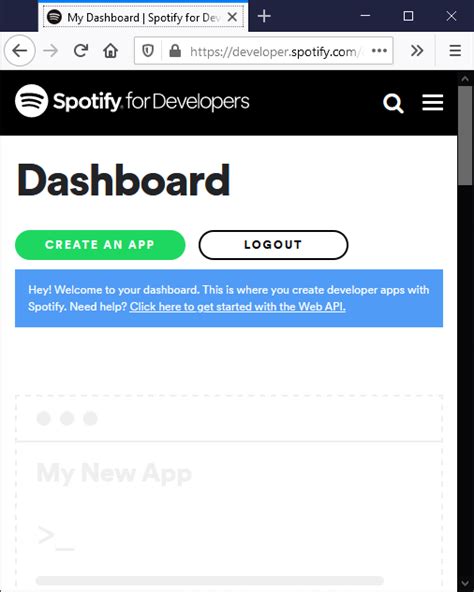View site security via the padlock icon
Viewport: 474px width, 592px height.
point(175,51)
